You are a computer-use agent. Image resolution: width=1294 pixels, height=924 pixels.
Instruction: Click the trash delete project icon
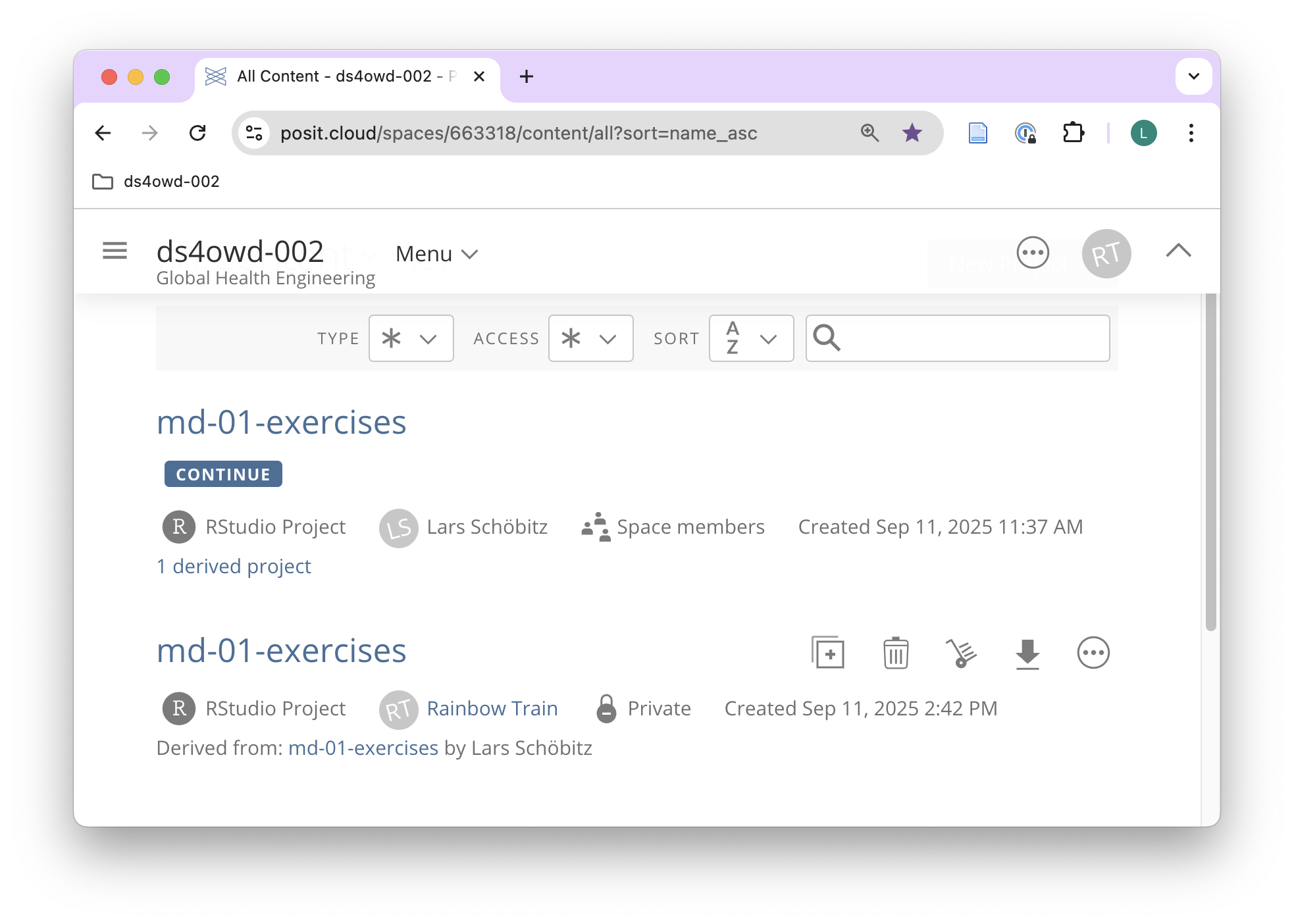tap(895, 653)
